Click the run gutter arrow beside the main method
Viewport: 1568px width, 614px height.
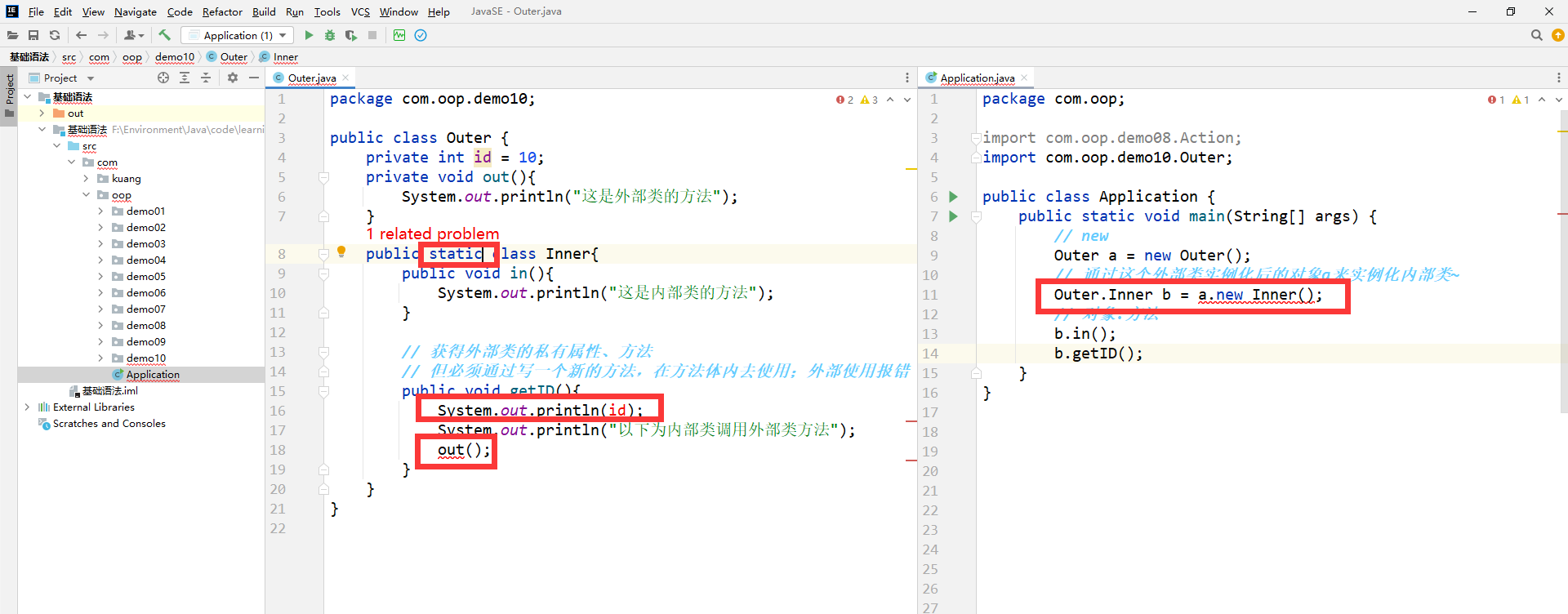tap(953, 216)
